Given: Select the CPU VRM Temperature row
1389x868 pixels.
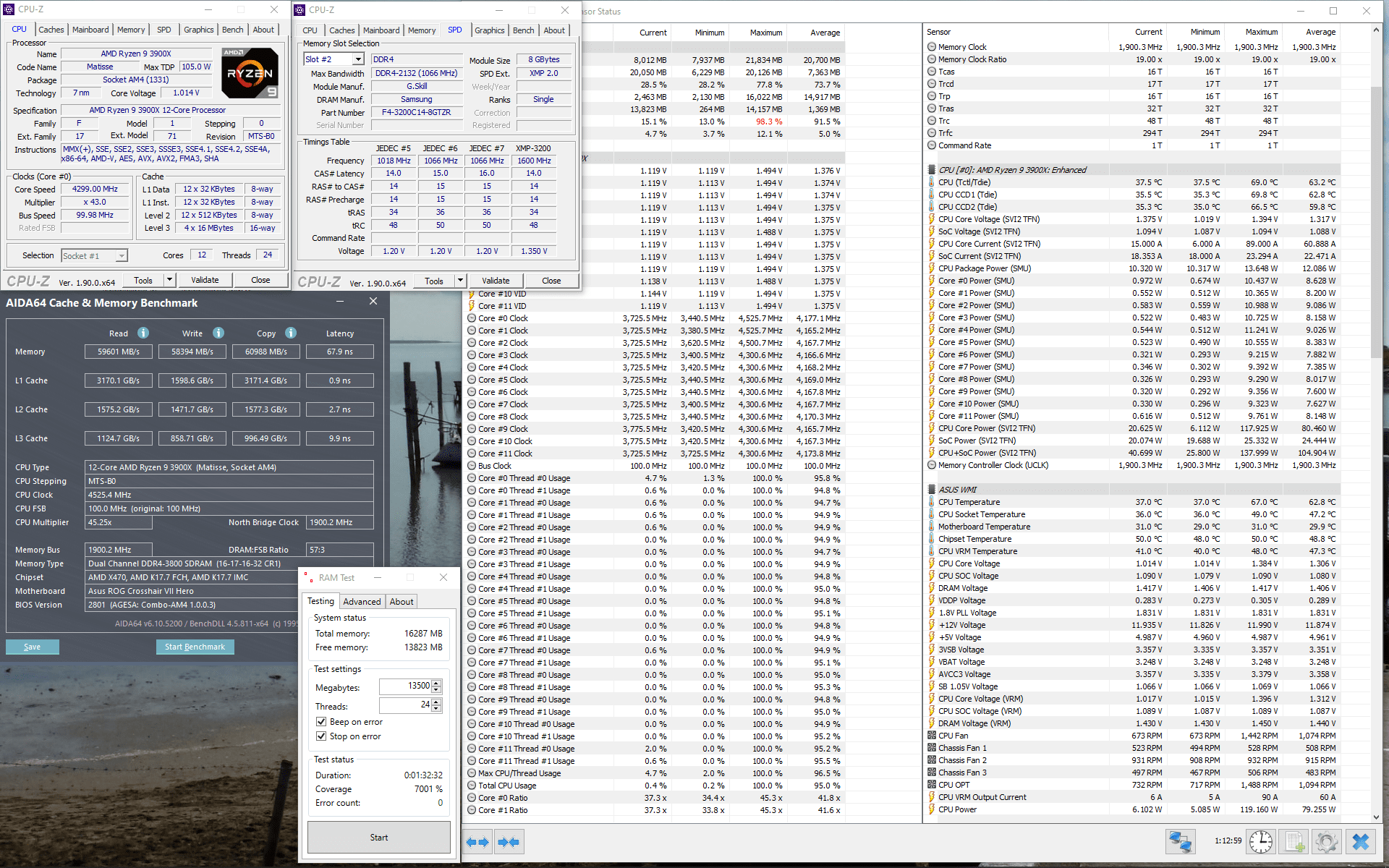Looking at the screenshot, I should tap(1133, 551).
